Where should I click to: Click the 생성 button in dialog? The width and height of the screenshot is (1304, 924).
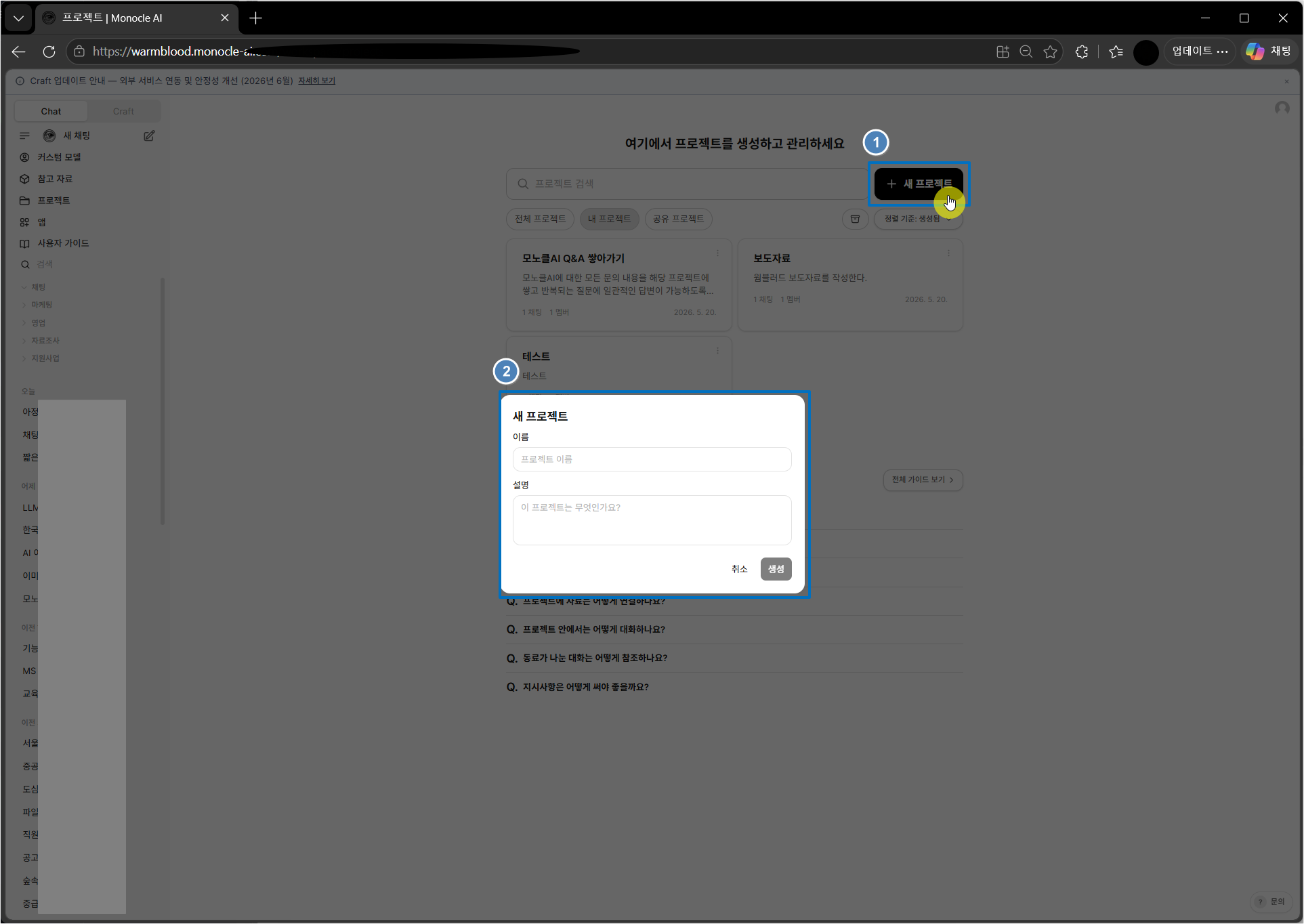(x=776, y=569)
